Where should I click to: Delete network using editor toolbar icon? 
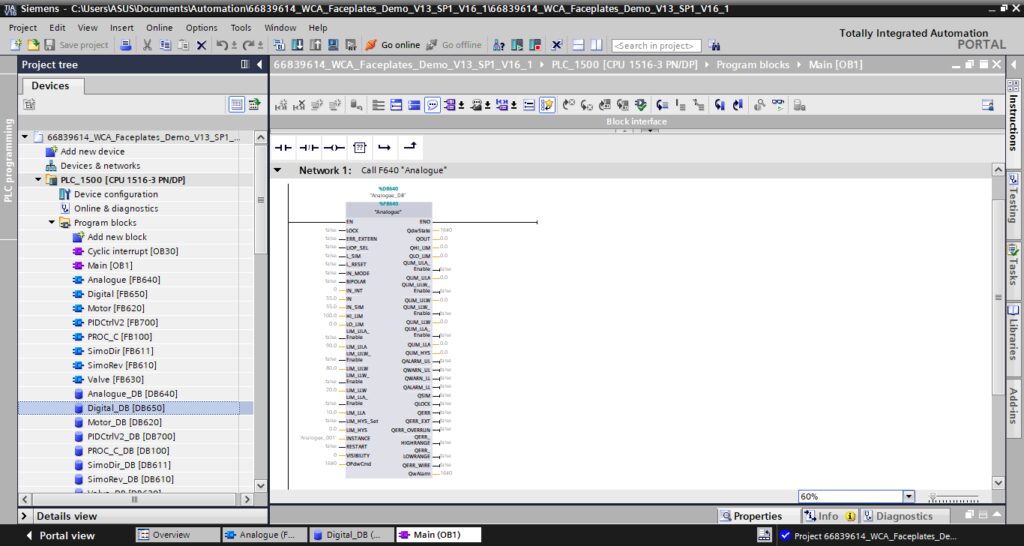[x=300, y=105]
